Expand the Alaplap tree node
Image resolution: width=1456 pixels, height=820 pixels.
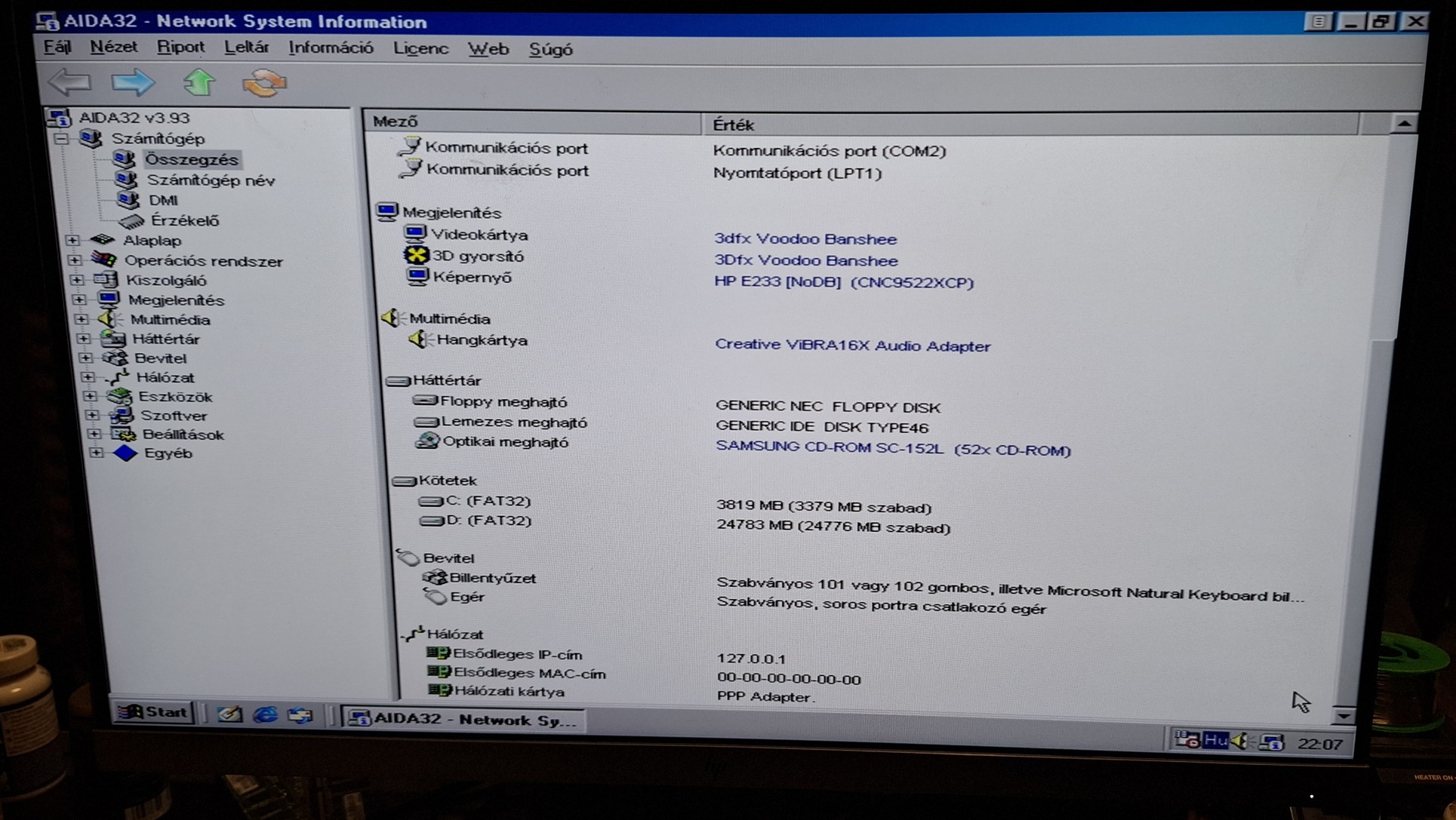click(72, 240)
